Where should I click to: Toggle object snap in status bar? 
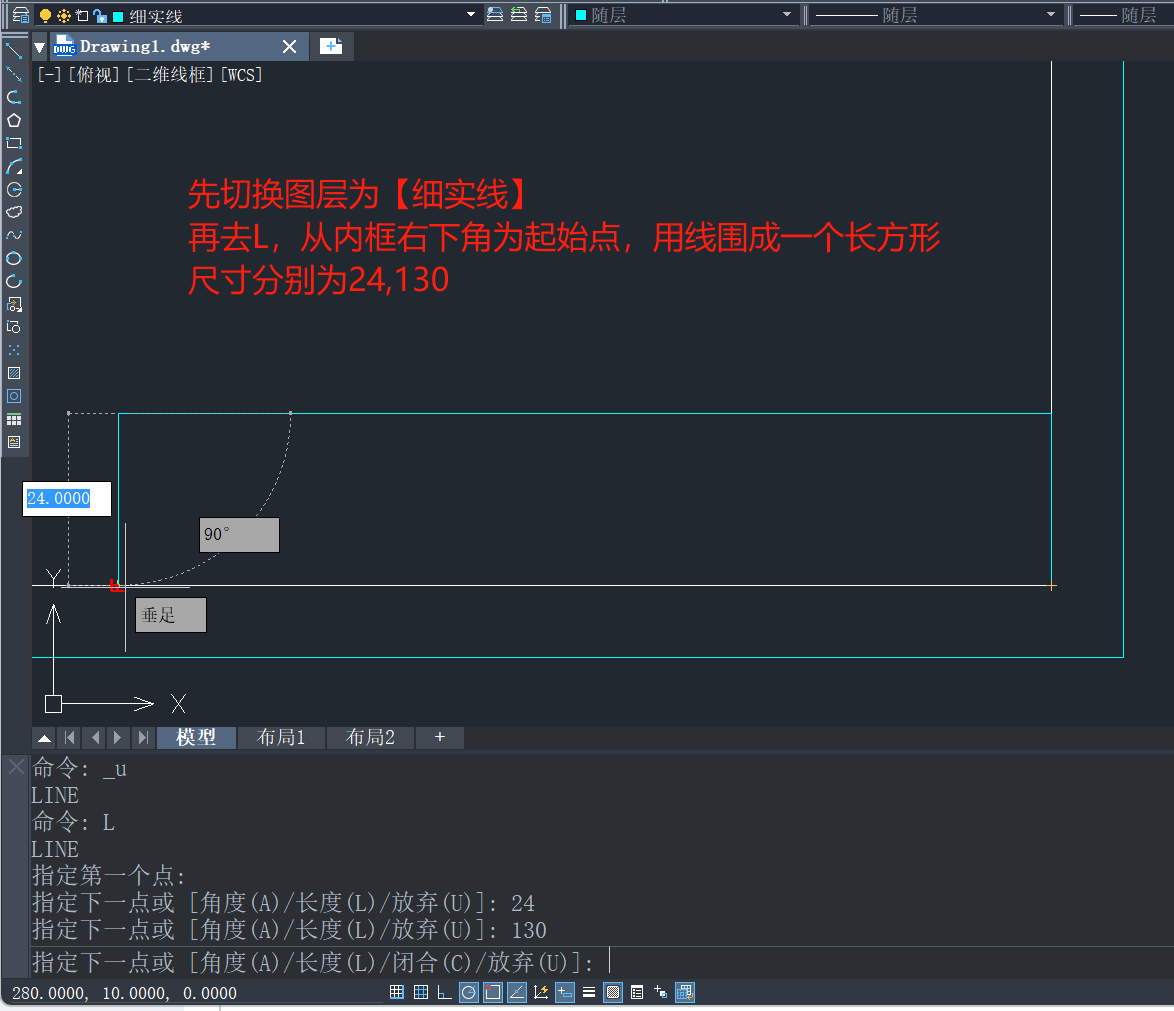coord(493,992)
